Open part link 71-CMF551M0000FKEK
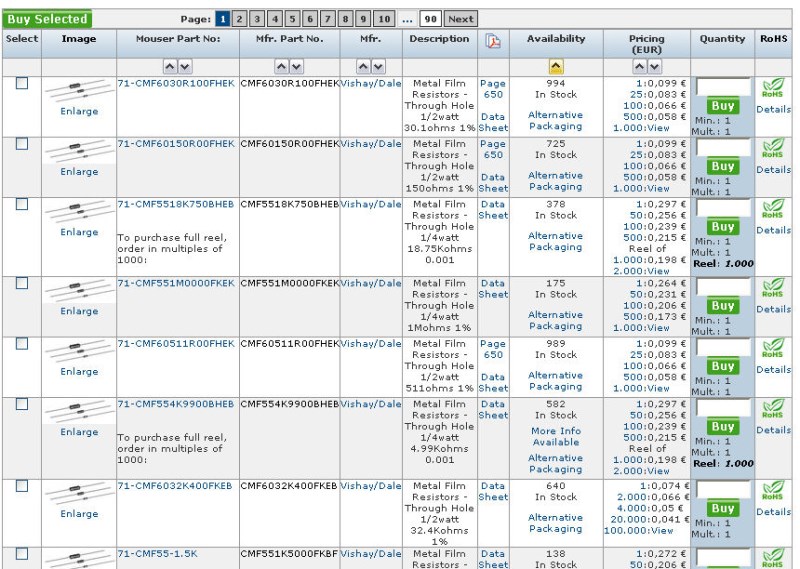 176,284
